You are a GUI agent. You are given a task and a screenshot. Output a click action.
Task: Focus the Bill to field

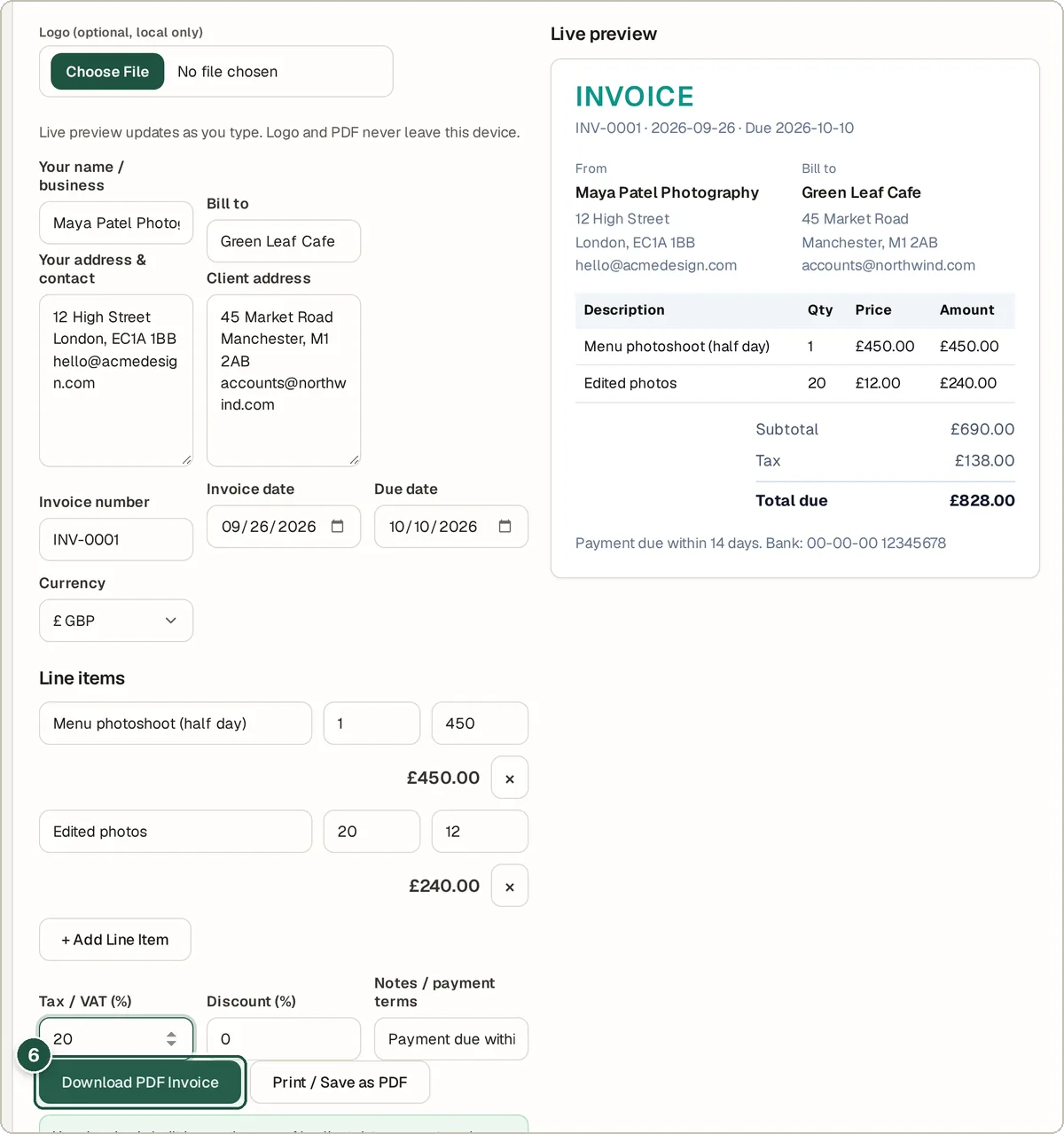(284, 241)
